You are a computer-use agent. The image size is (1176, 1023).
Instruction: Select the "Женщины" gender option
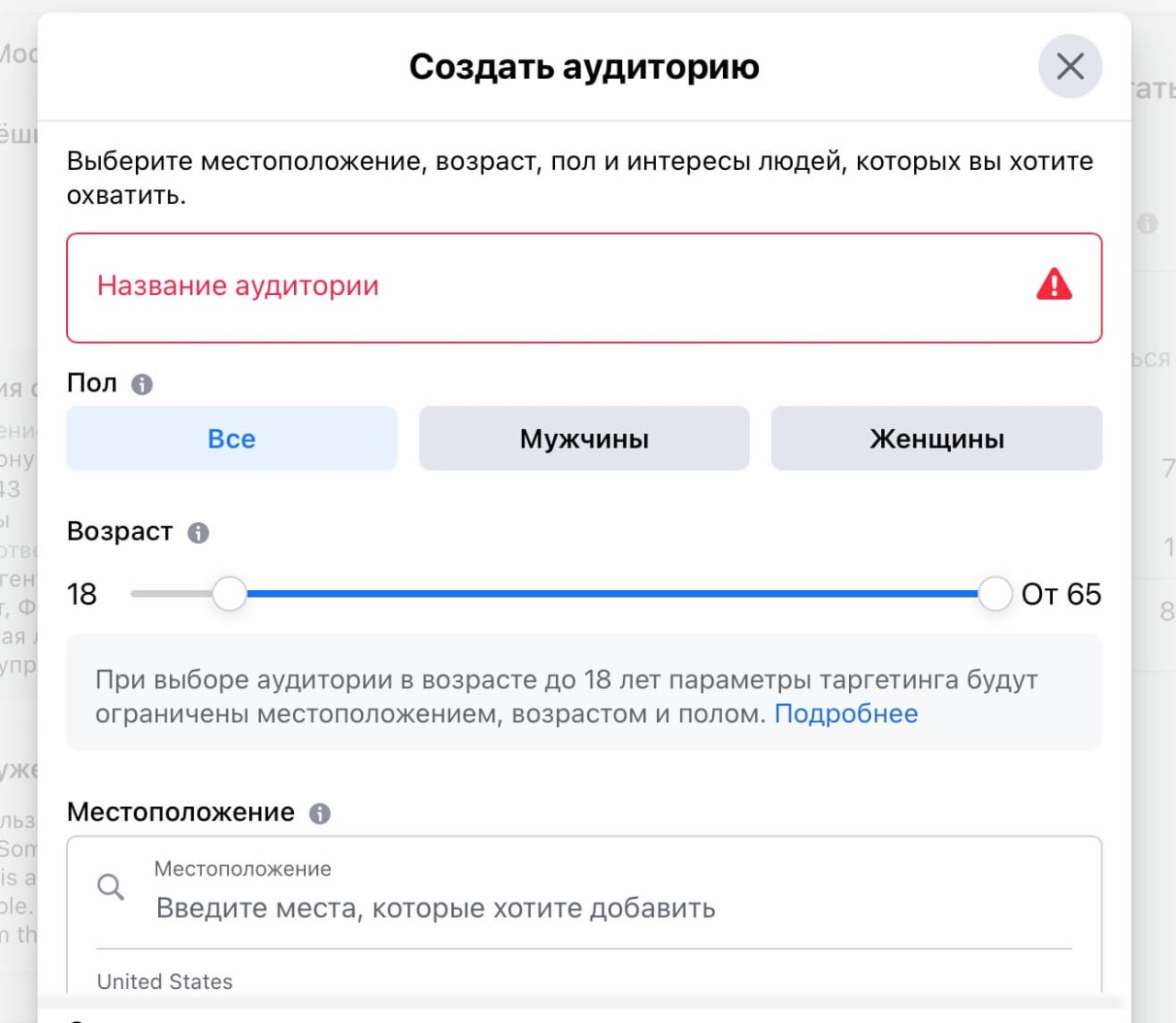click(x=935, y=438)
